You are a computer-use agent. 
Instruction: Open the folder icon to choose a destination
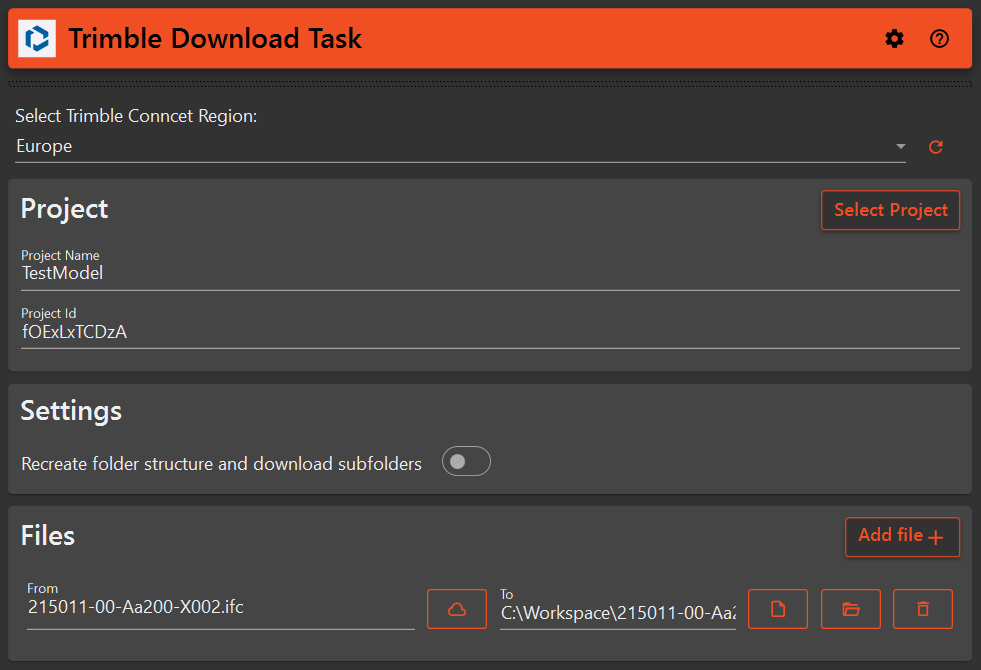click(850, 609)
